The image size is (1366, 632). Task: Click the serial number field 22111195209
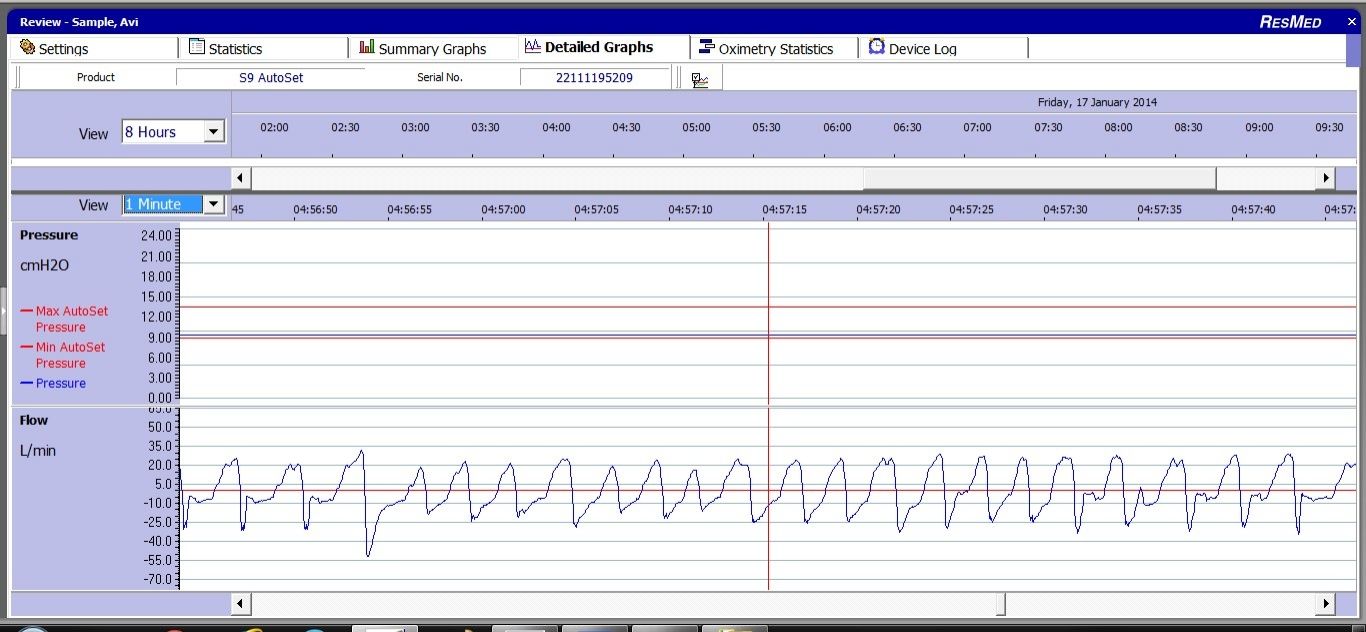pyautogui.click(x=594, y=77)
